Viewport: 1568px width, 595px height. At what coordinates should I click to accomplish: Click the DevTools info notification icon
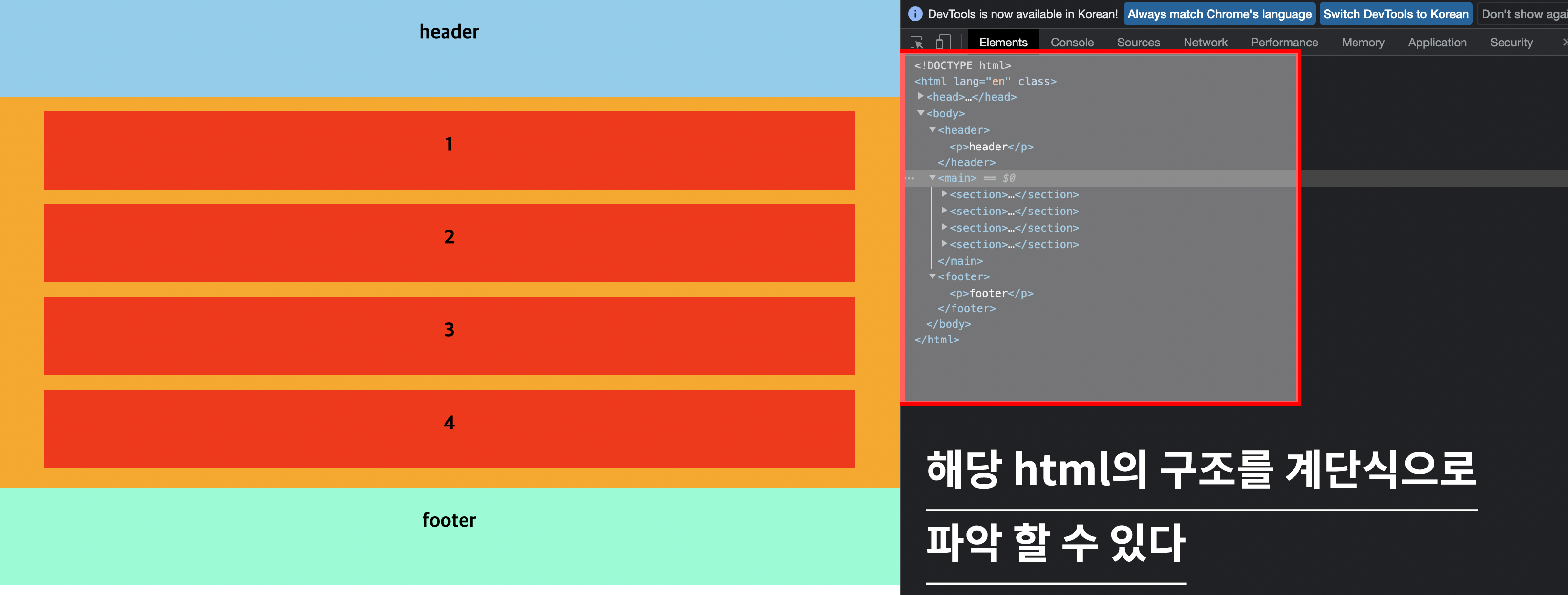915,14
